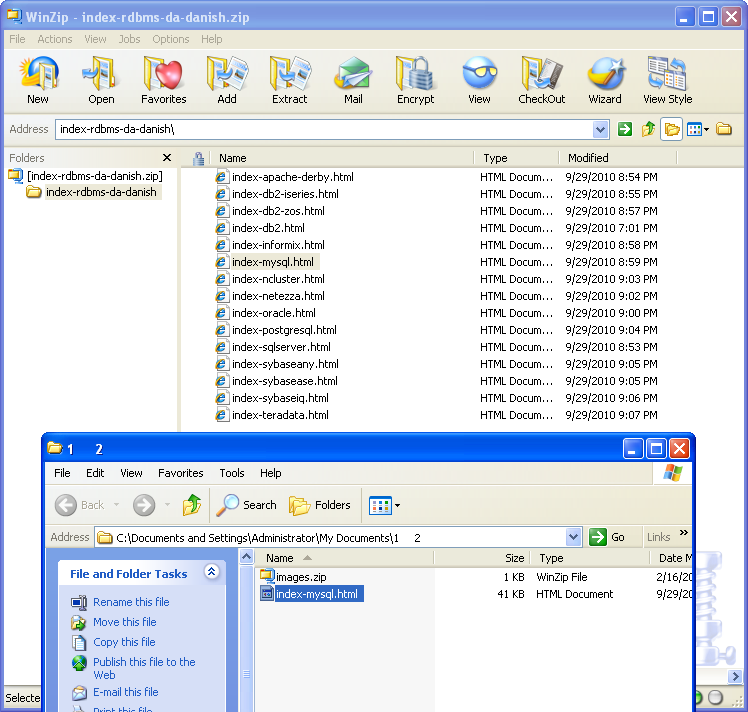Viewport: 748px width, 712px height.
Task: Click E-mail this file link
Action: [x=125, y=692]
